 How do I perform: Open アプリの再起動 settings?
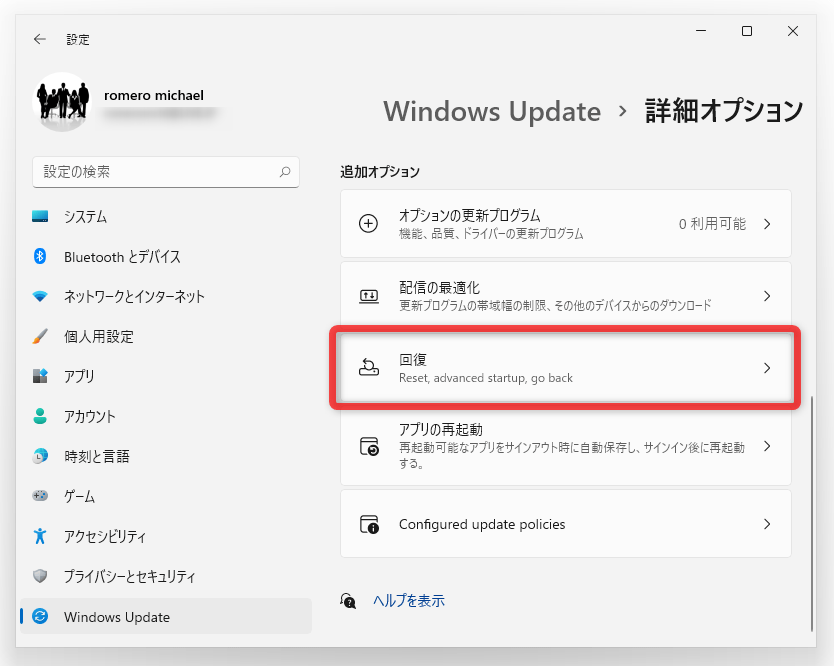pyautogui.click(x=566, y=446)
